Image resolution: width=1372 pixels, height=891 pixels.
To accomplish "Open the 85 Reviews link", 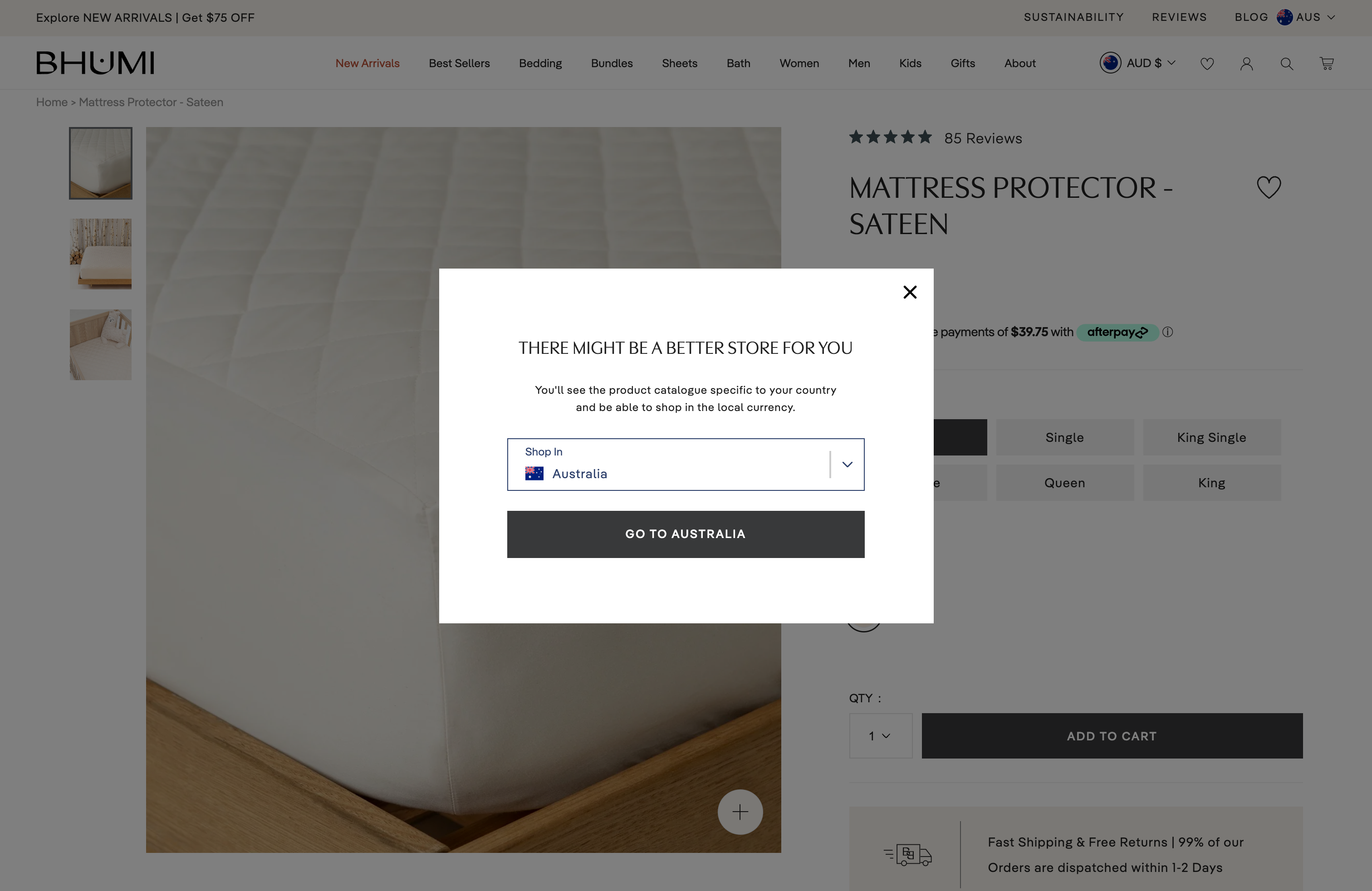I will (983, 138).
